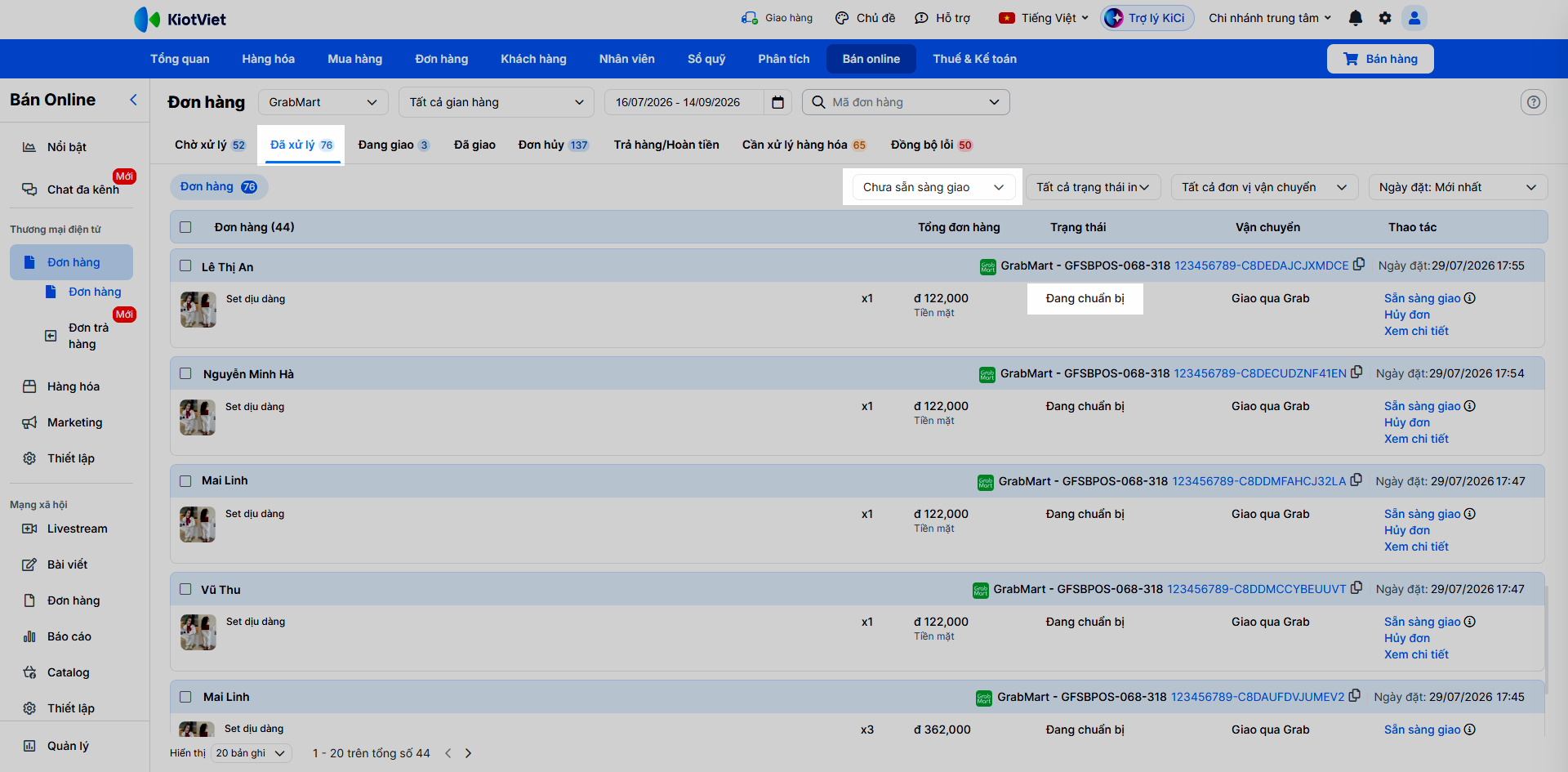The width and height of the screenshot is (1568, 772).
Task: Open the Hàng hóa menu in navbar
Action: pyautogui.click(x=268, y=59)
